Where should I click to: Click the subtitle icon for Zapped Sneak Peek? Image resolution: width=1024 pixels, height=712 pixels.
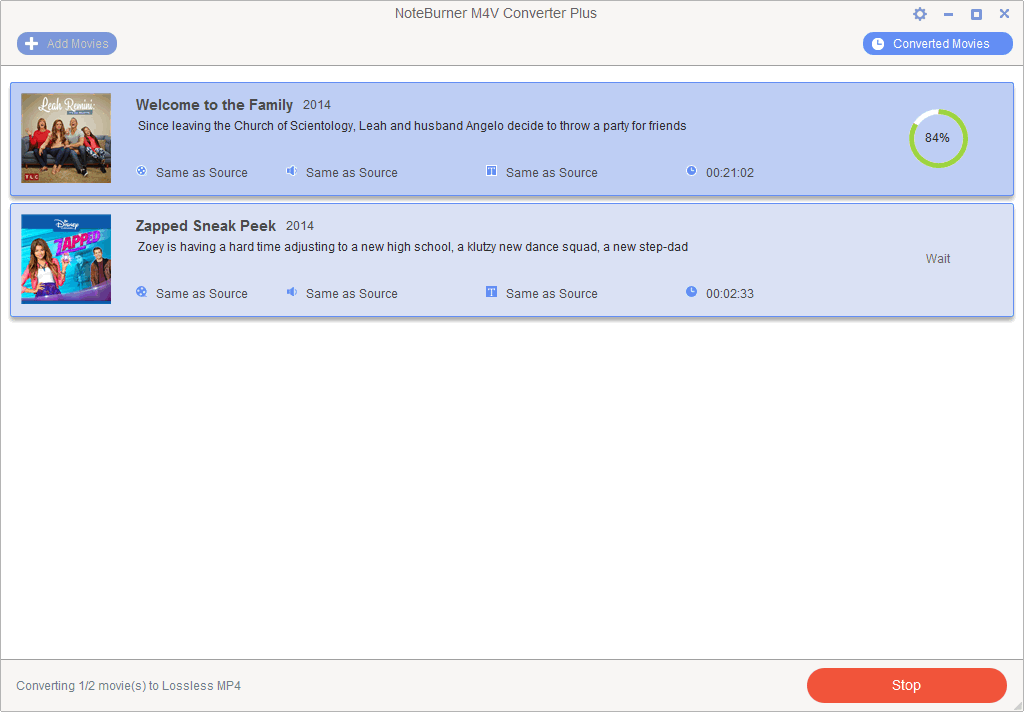(491, 292)
